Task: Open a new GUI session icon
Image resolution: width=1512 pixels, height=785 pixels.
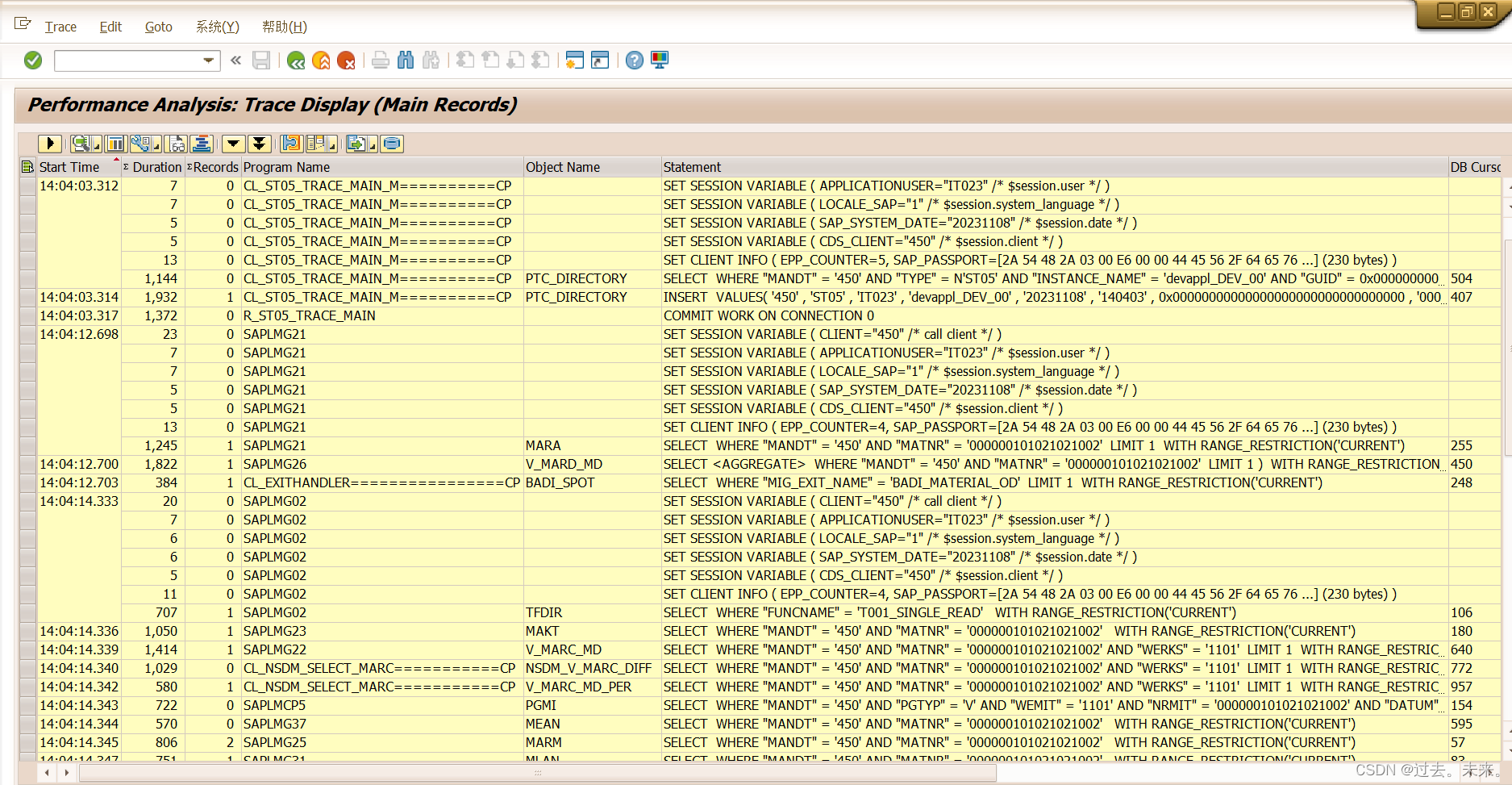Action: pos(574,61)
